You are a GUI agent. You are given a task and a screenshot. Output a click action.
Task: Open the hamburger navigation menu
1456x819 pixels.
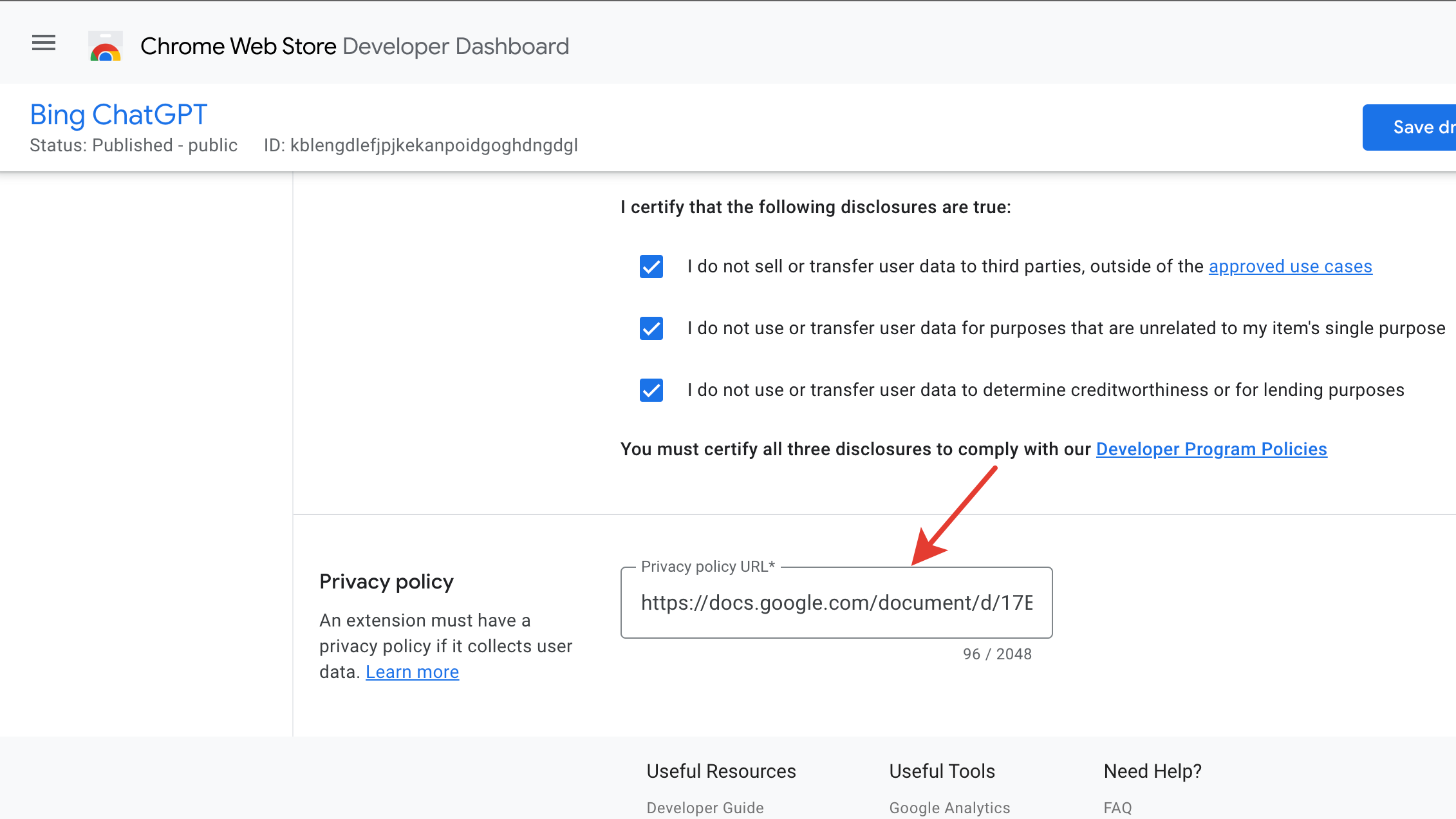coord(44,44)
